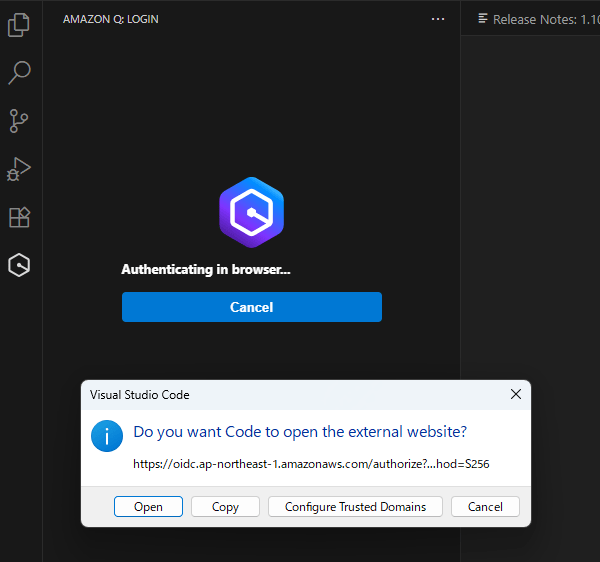Close the Visual Studio Code dialog with X
Viewport: 600px width, 562px height.
tap(516, 394)
